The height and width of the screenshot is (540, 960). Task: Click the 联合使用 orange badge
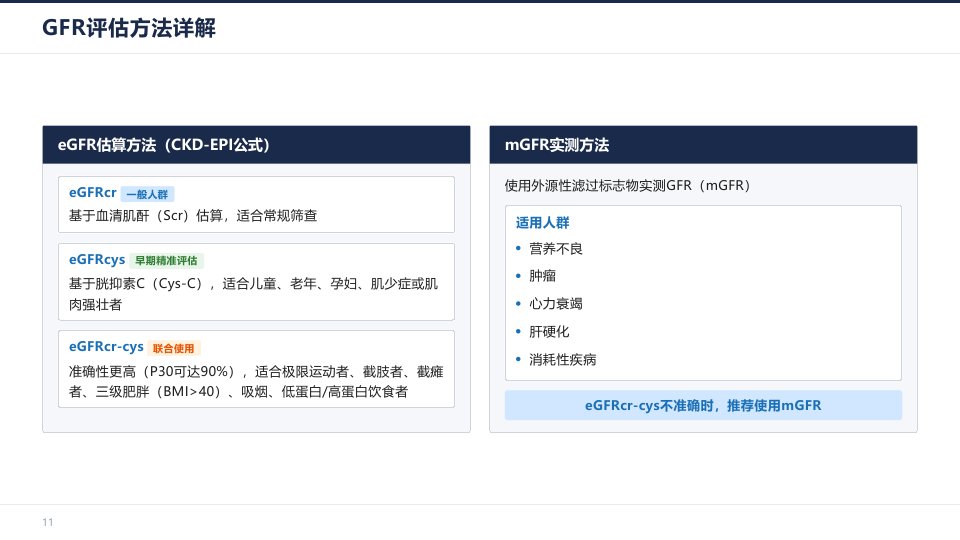(174, 348)
